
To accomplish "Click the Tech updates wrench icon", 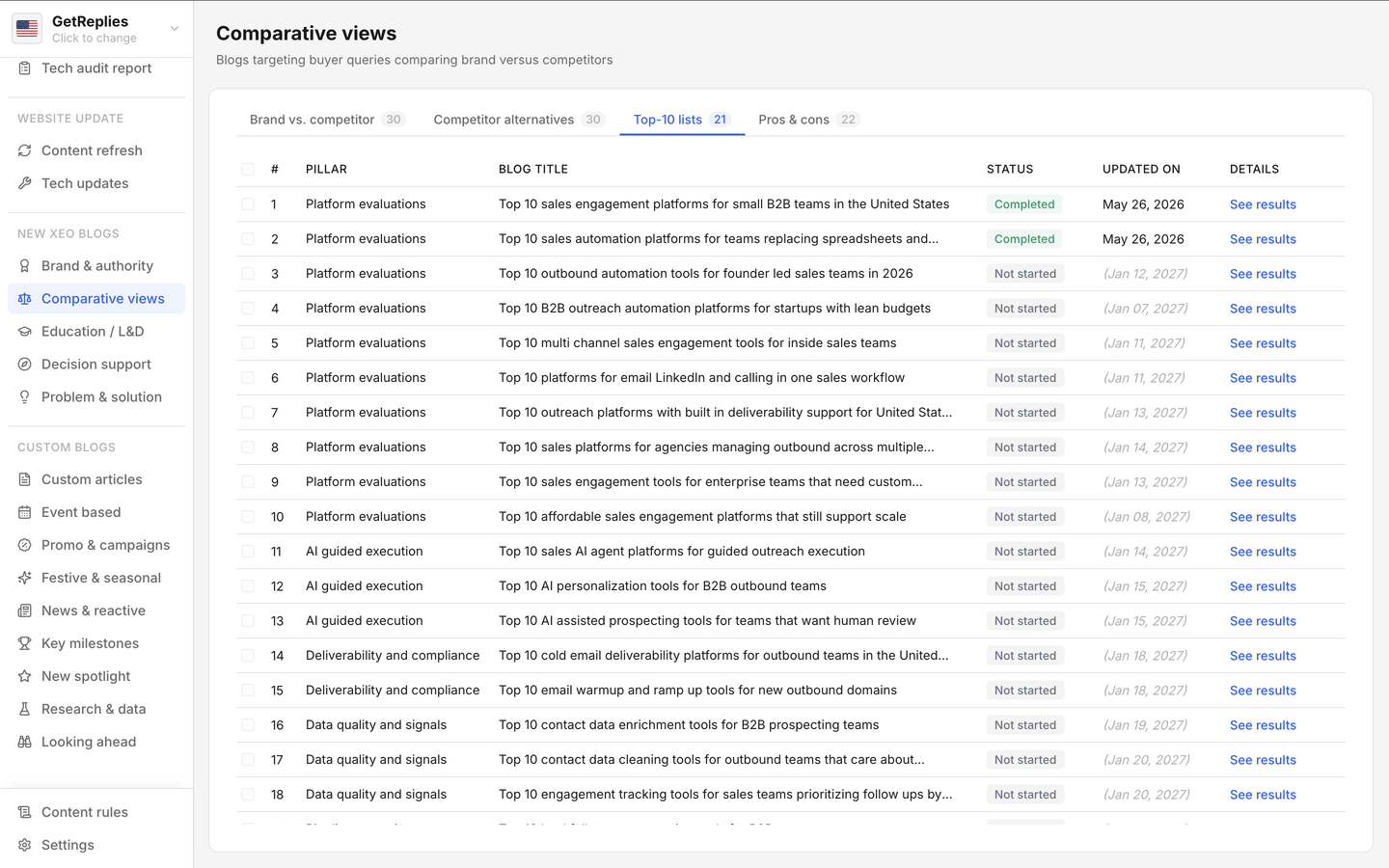I will 25,183.
